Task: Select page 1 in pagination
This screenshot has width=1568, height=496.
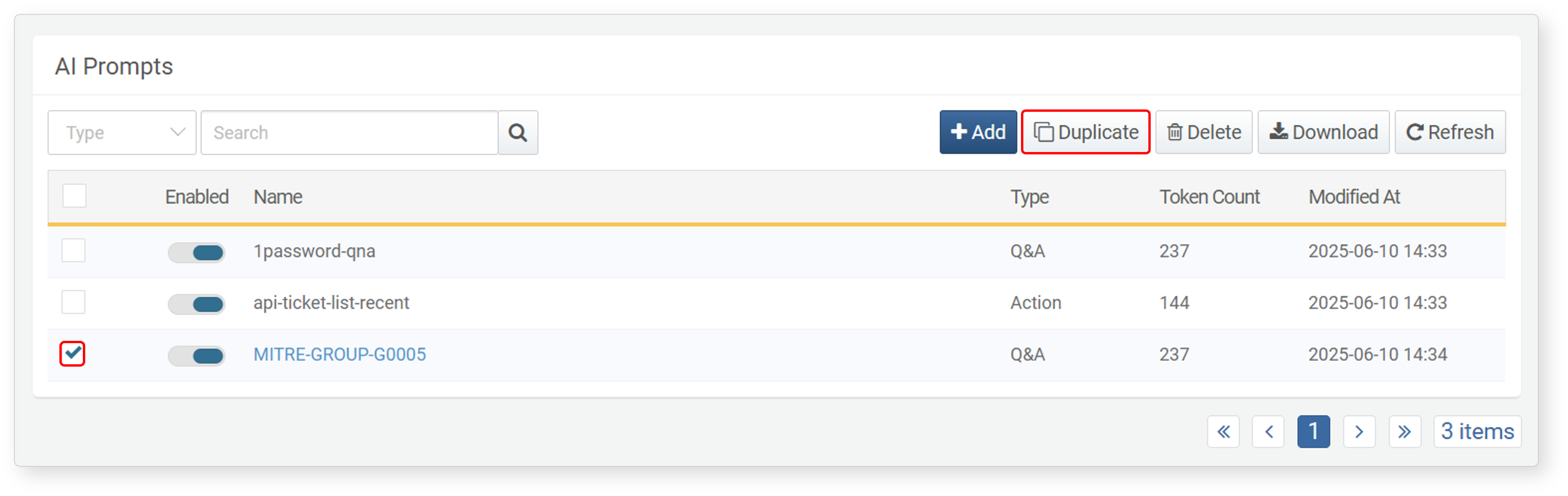Action: [x=1314, y=432]
